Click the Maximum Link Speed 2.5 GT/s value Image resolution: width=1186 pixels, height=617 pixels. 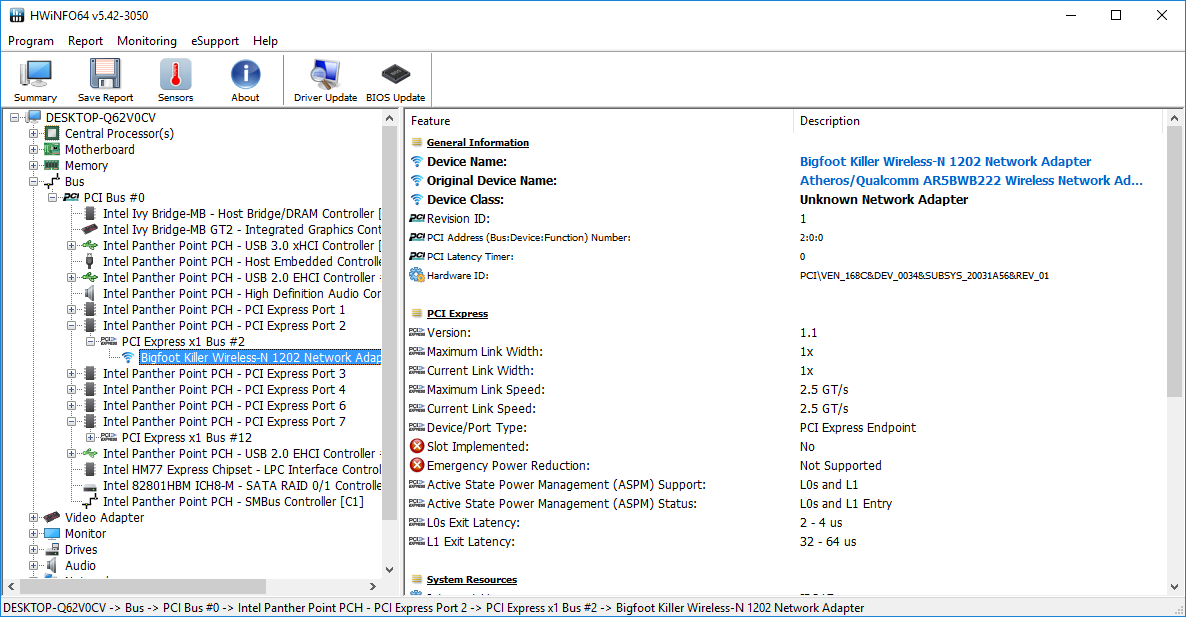[x=824, y=389]
